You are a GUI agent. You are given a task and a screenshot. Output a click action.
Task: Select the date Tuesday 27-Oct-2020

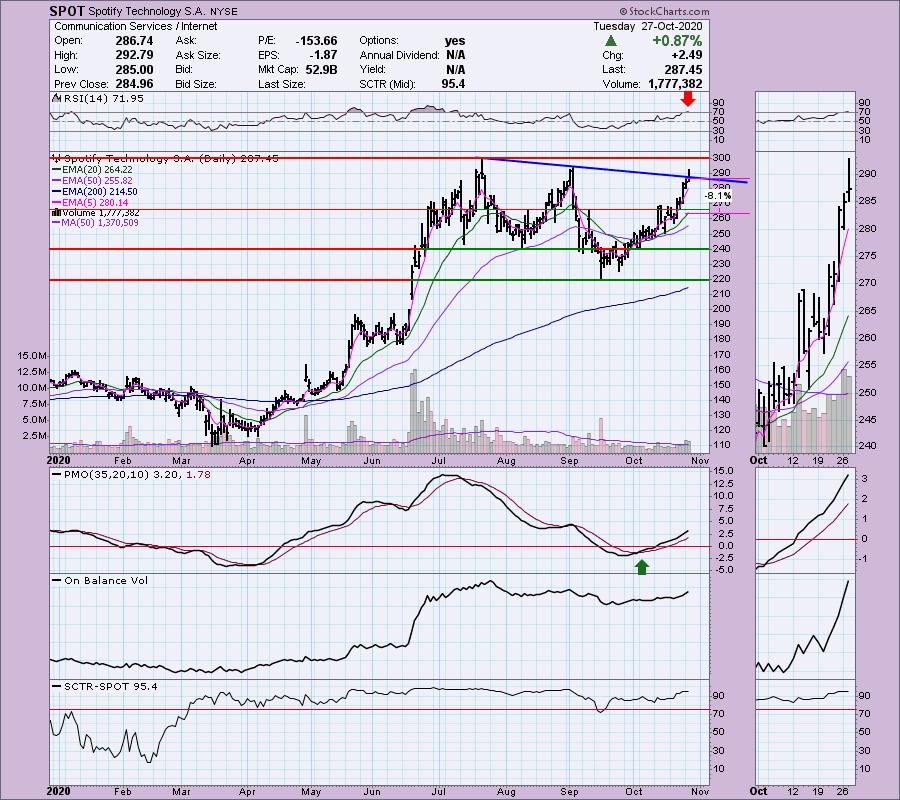pyautogui.click(x=647, y=26)
